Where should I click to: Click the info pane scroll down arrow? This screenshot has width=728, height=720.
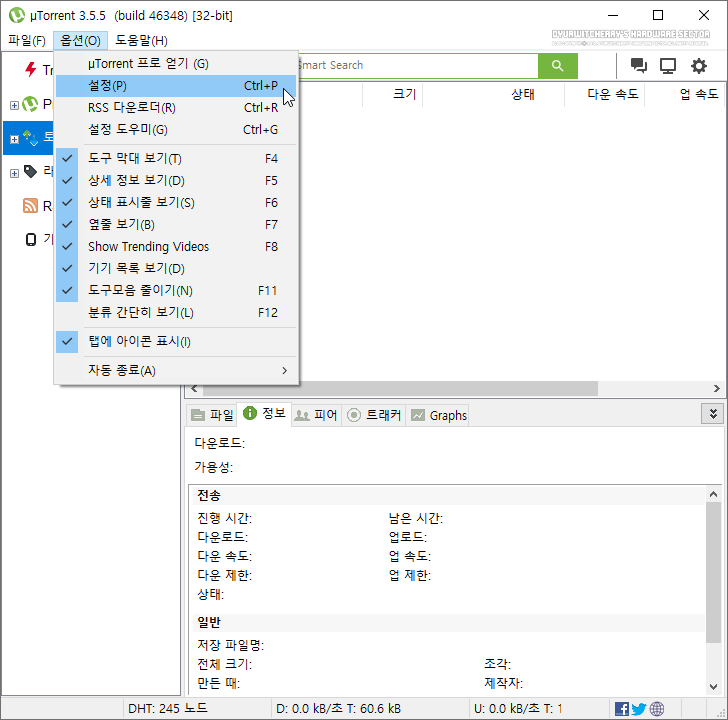tap(713, 687)
